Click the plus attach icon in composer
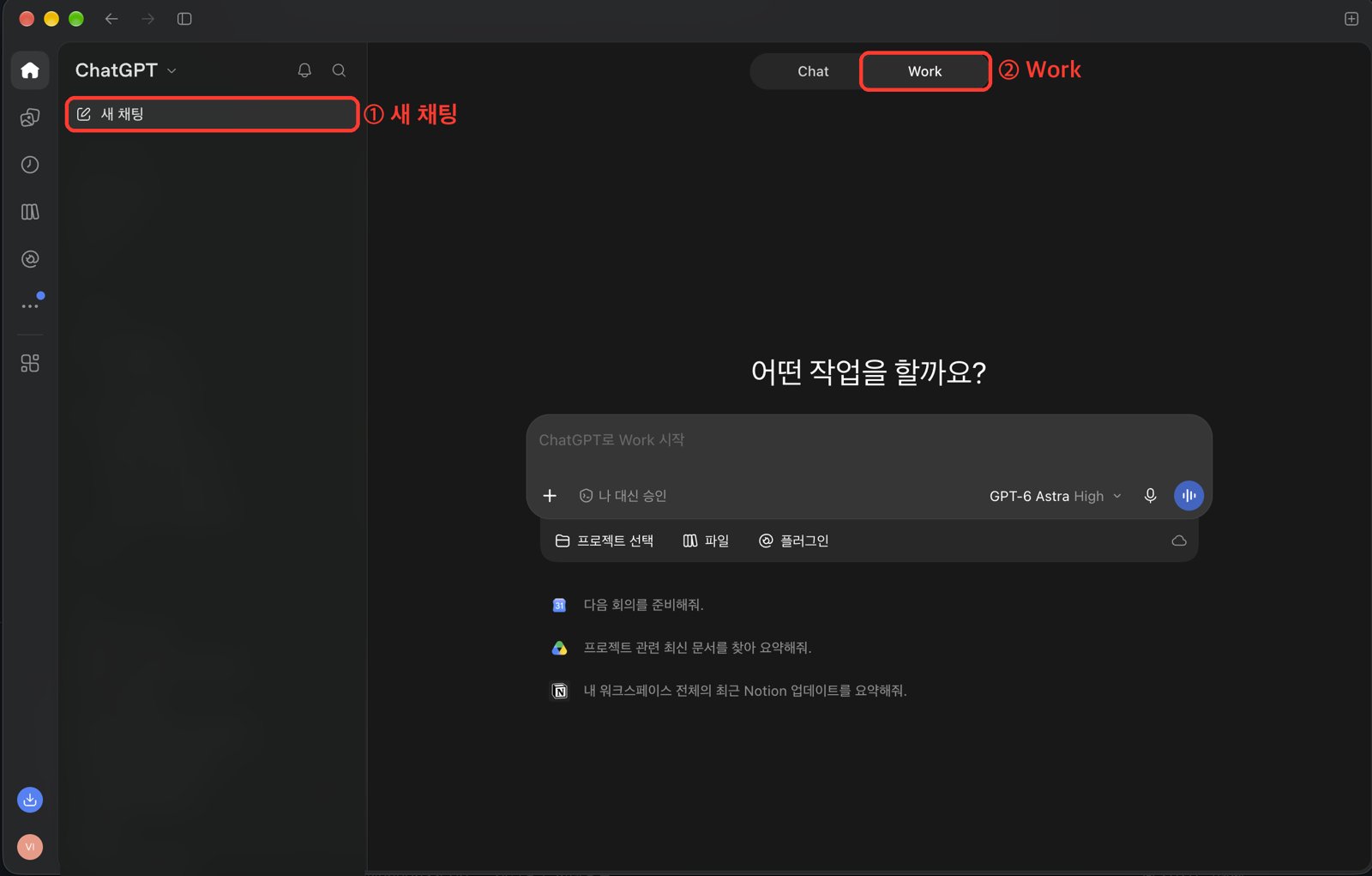 (550, 496)
